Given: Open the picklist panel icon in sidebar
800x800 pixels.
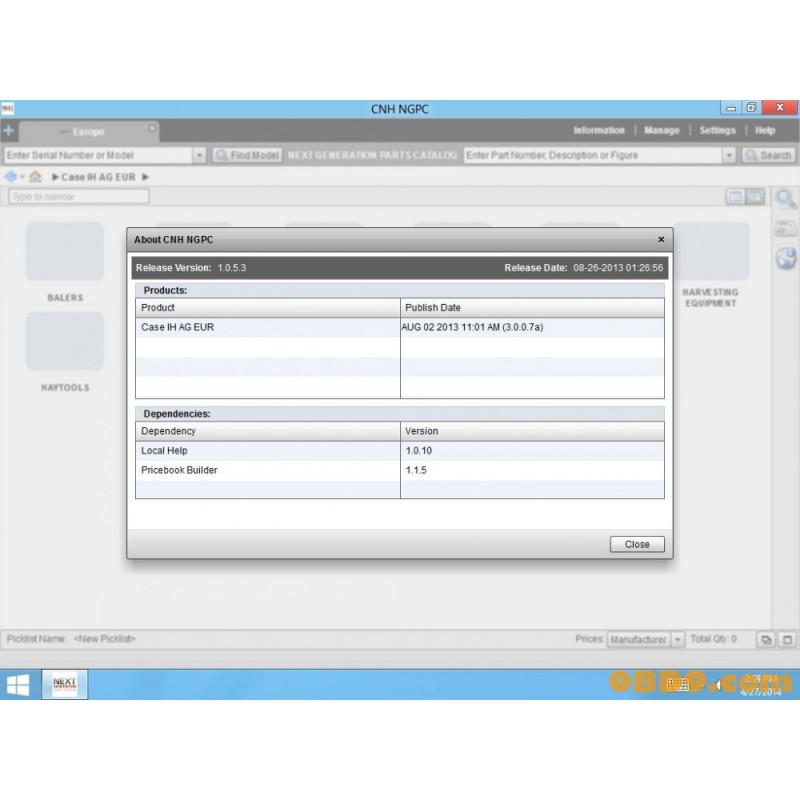Looking at the screenshot, I should tap(786, 228).
